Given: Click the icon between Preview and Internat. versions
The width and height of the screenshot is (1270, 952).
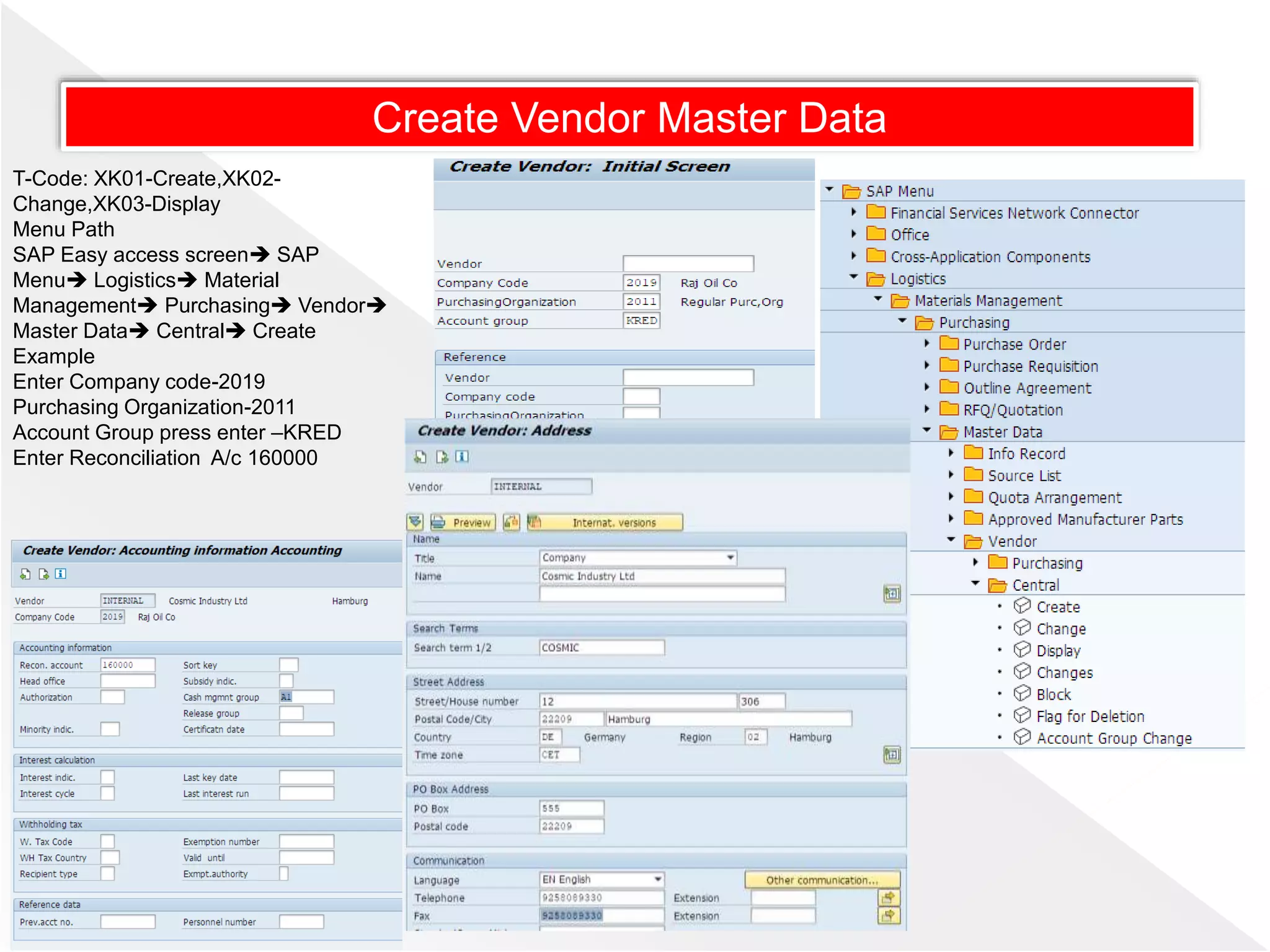Looking at the screenshot, I should 512,522.
